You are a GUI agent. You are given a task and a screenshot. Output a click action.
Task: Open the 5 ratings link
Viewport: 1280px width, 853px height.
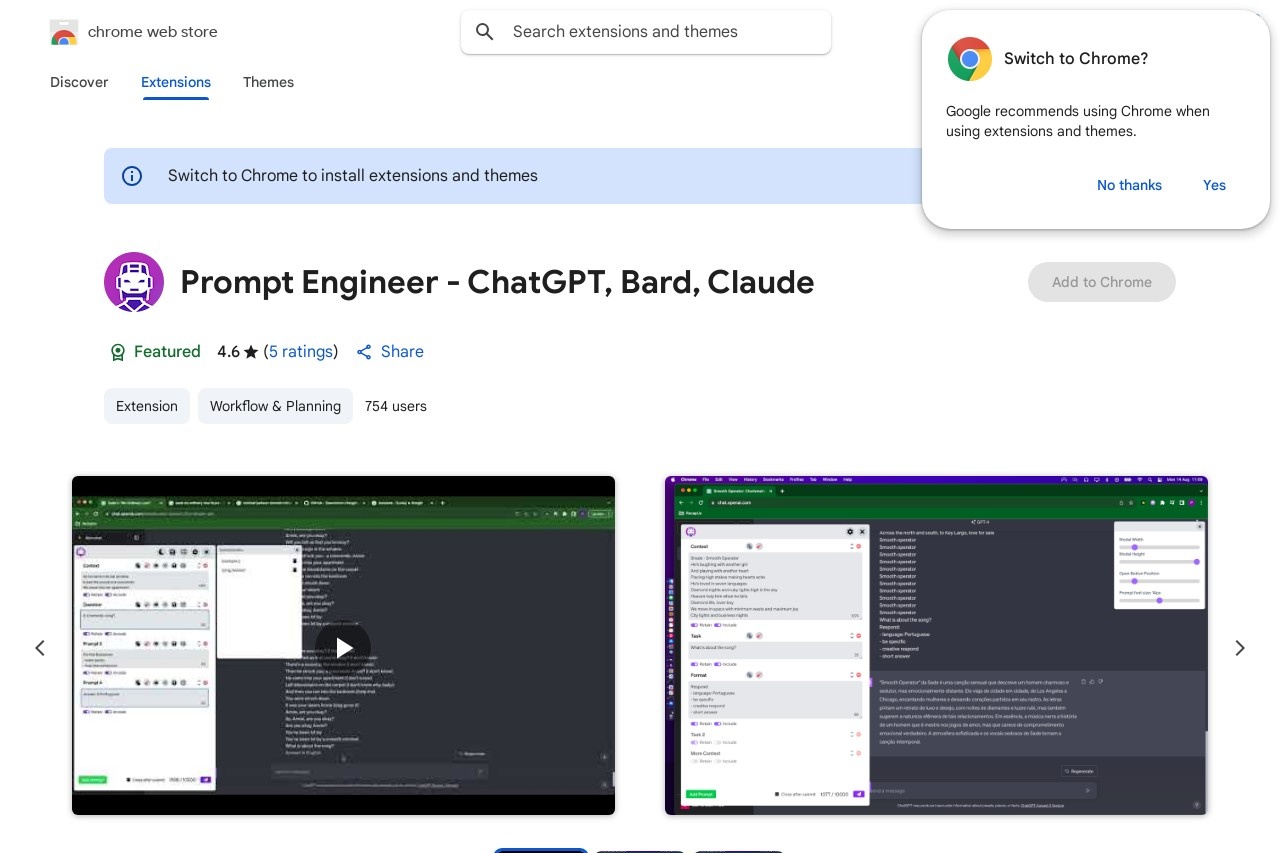pyautogui.click(x=301, y=352)
